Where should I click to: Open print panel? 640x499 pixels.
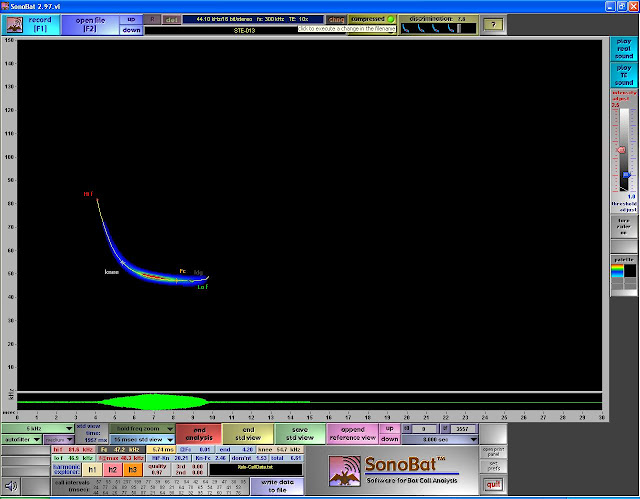[x=493, y=452]
